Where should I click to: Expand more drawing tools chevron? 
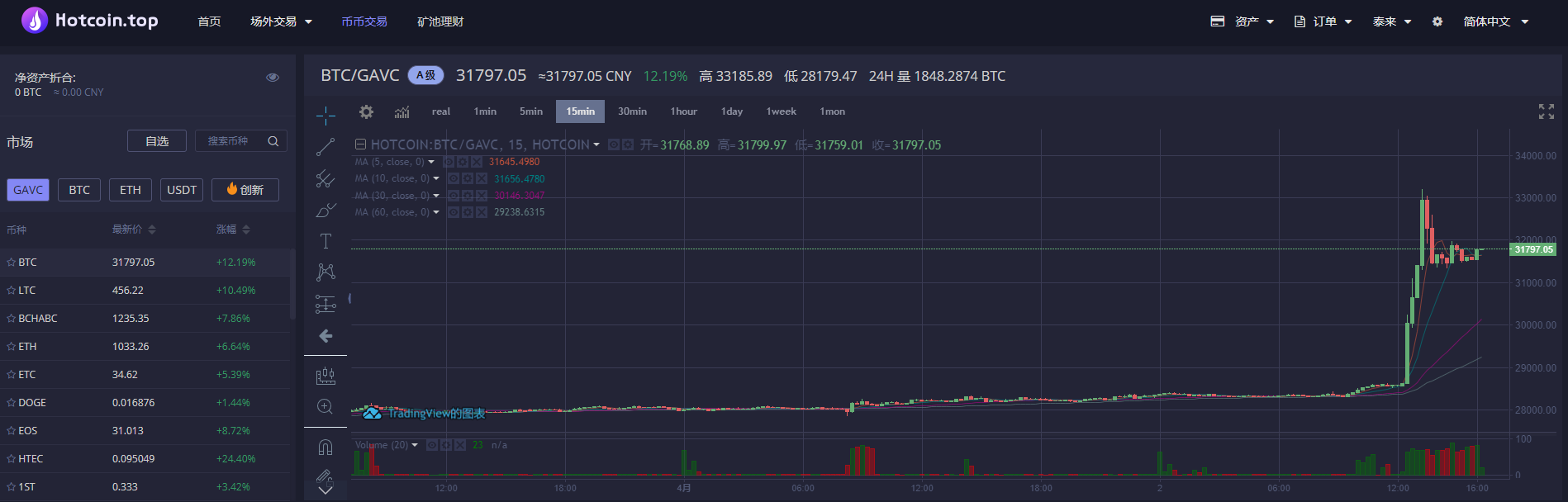[x=325, y=490]
